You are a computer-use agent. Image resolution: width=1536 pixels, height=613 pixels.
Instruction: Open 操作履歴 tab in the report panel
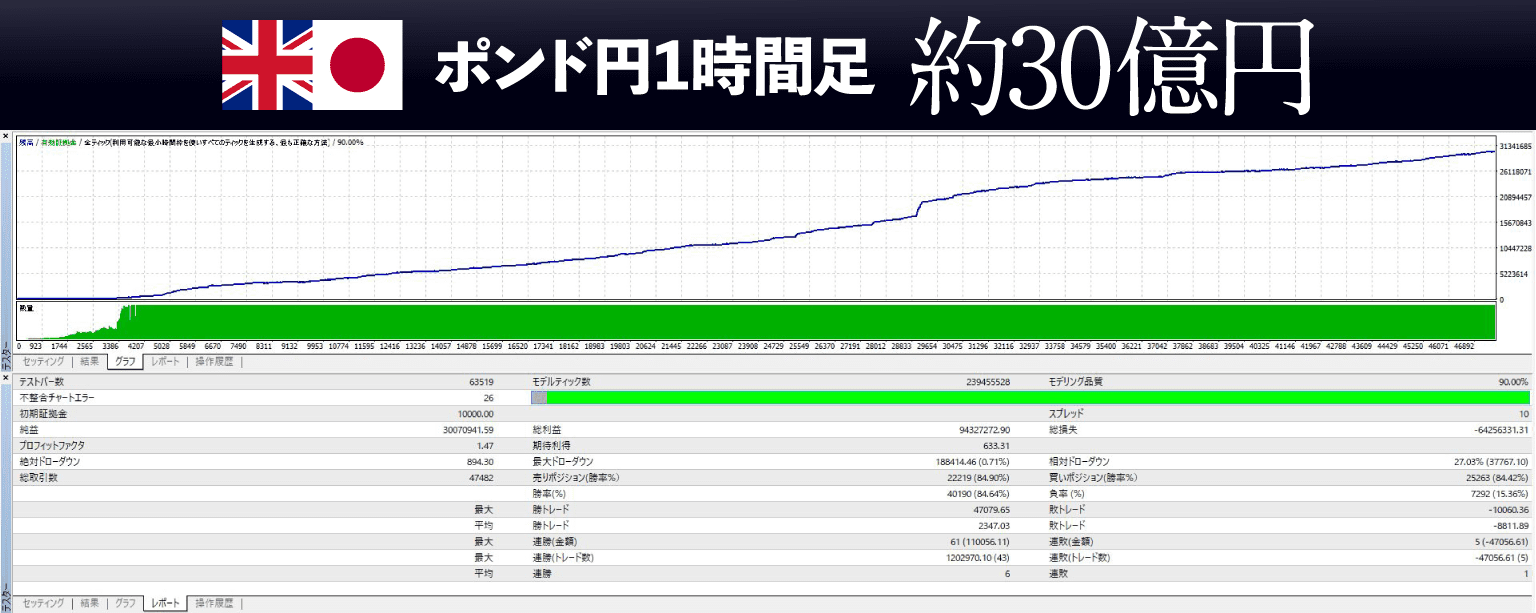point(214,603)
